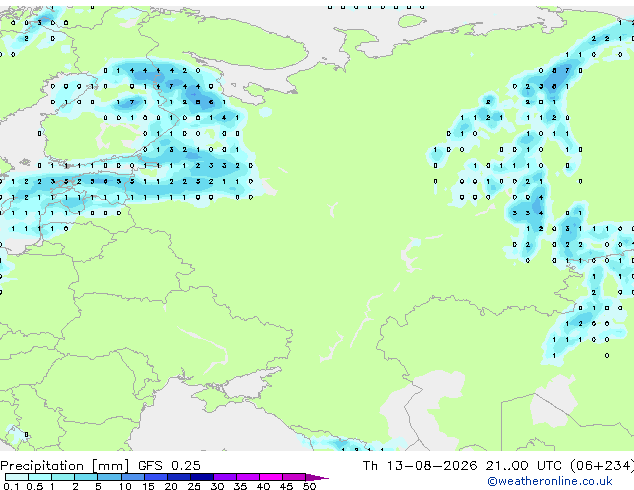Screen dimensions: 634x490
Task: Select legend swatch between 1 and 2
Action: pyautogui.click(x=63, y=477)
